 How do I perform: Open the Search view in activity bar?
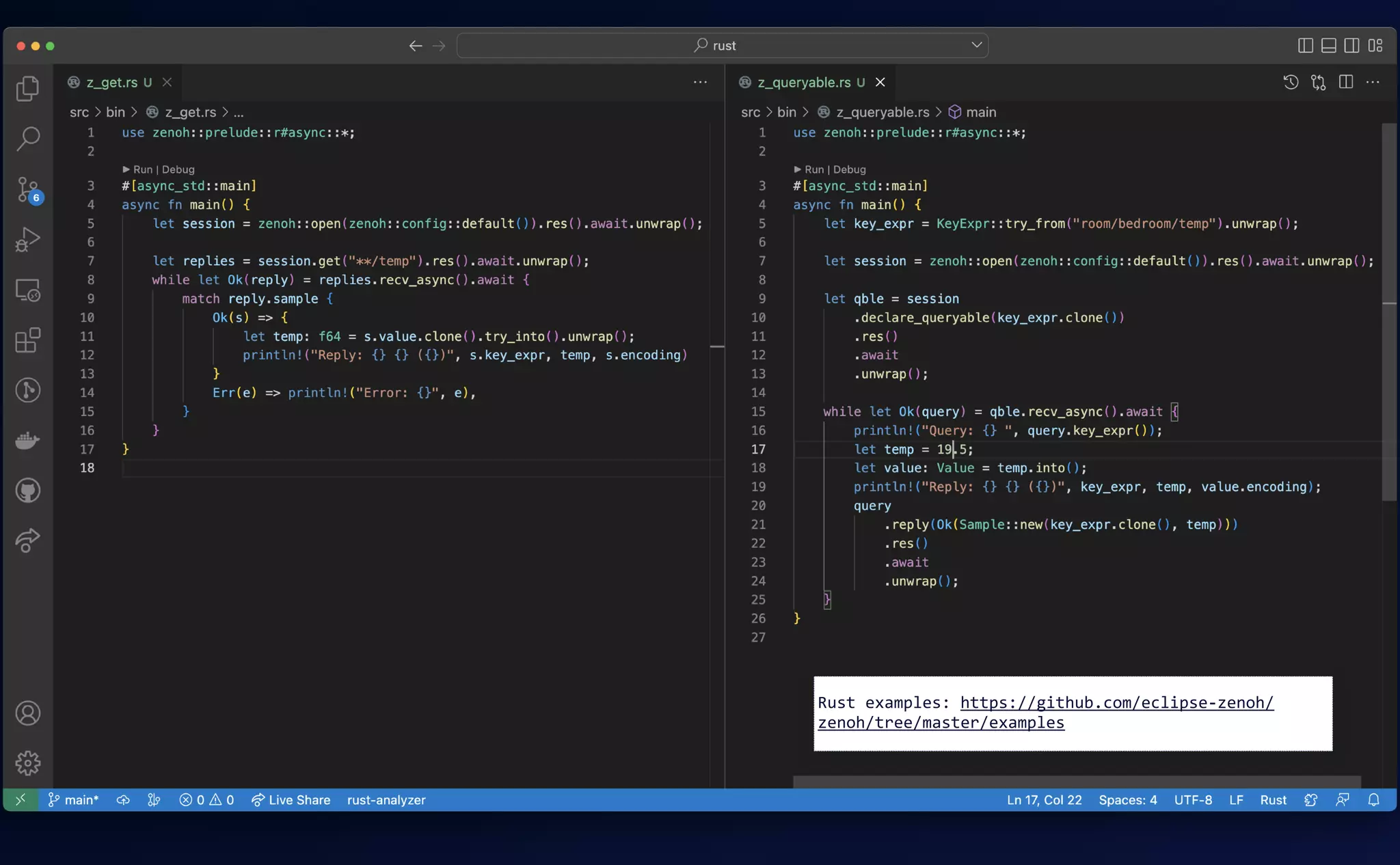tap(27, 139)
